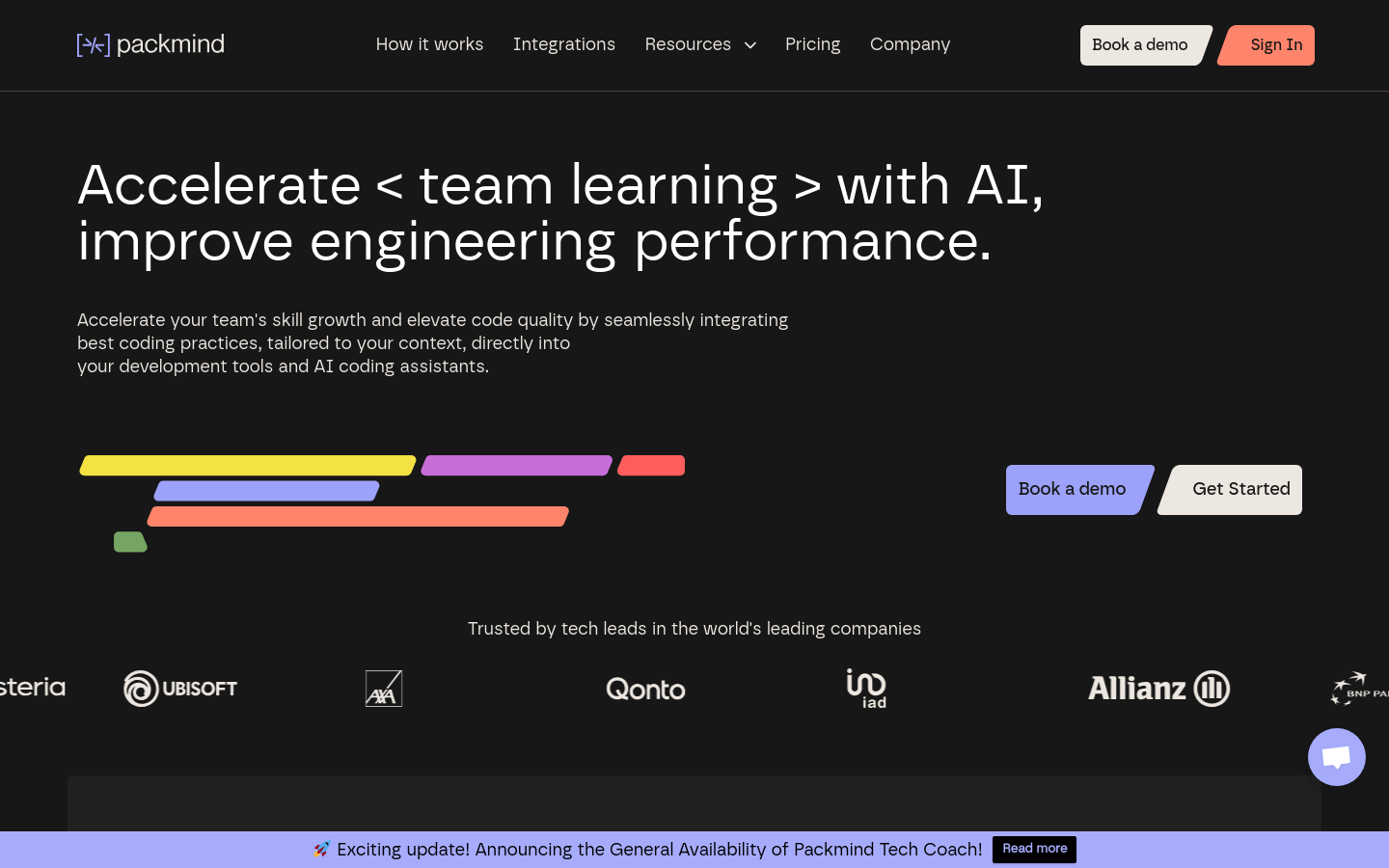Click the Sopra Steria logo

tap(33, 688)
